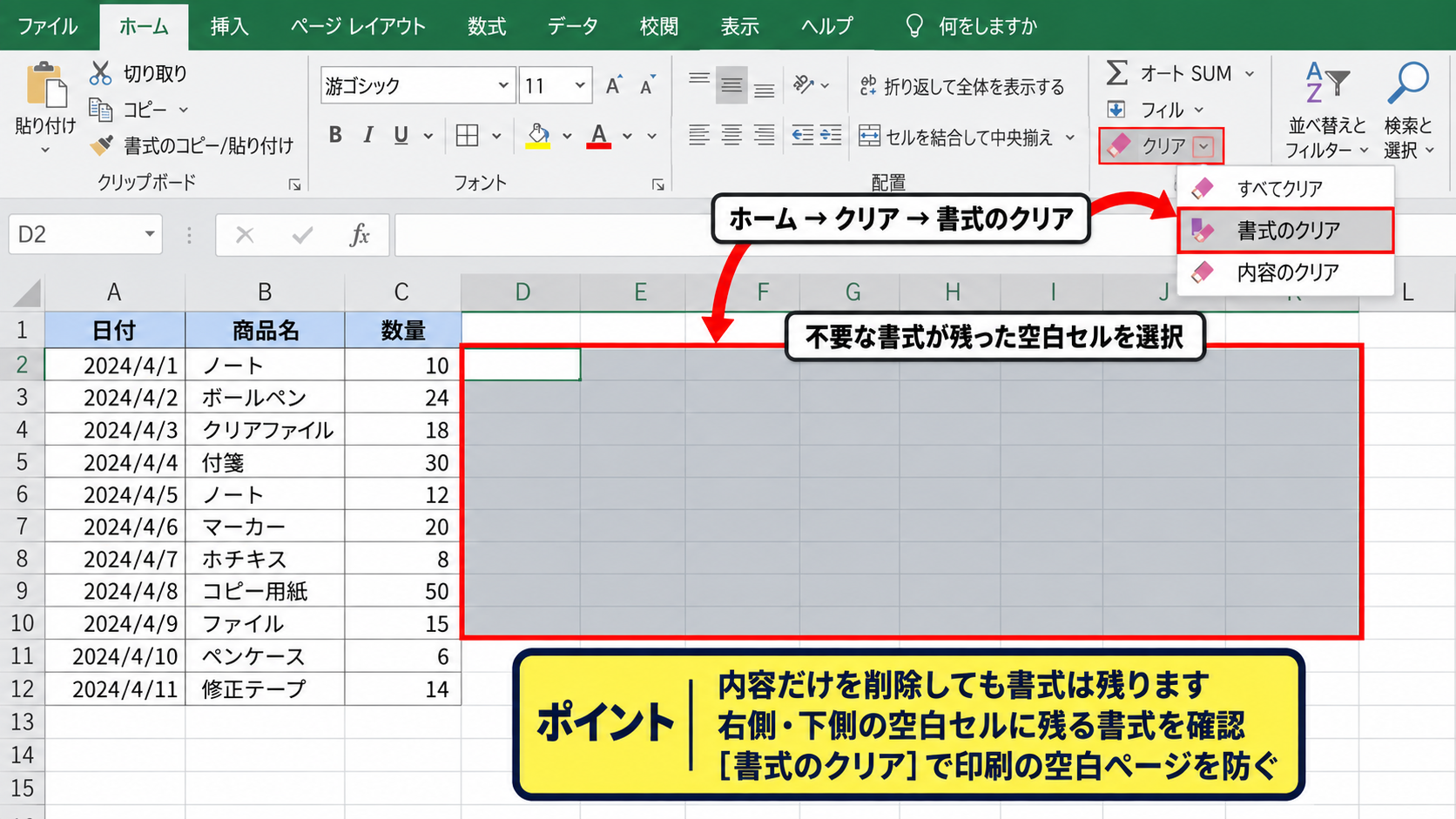Open the 游ゴシック font name dropdown
Screen dimensions: 1456x819
click(x=503, y=85)
